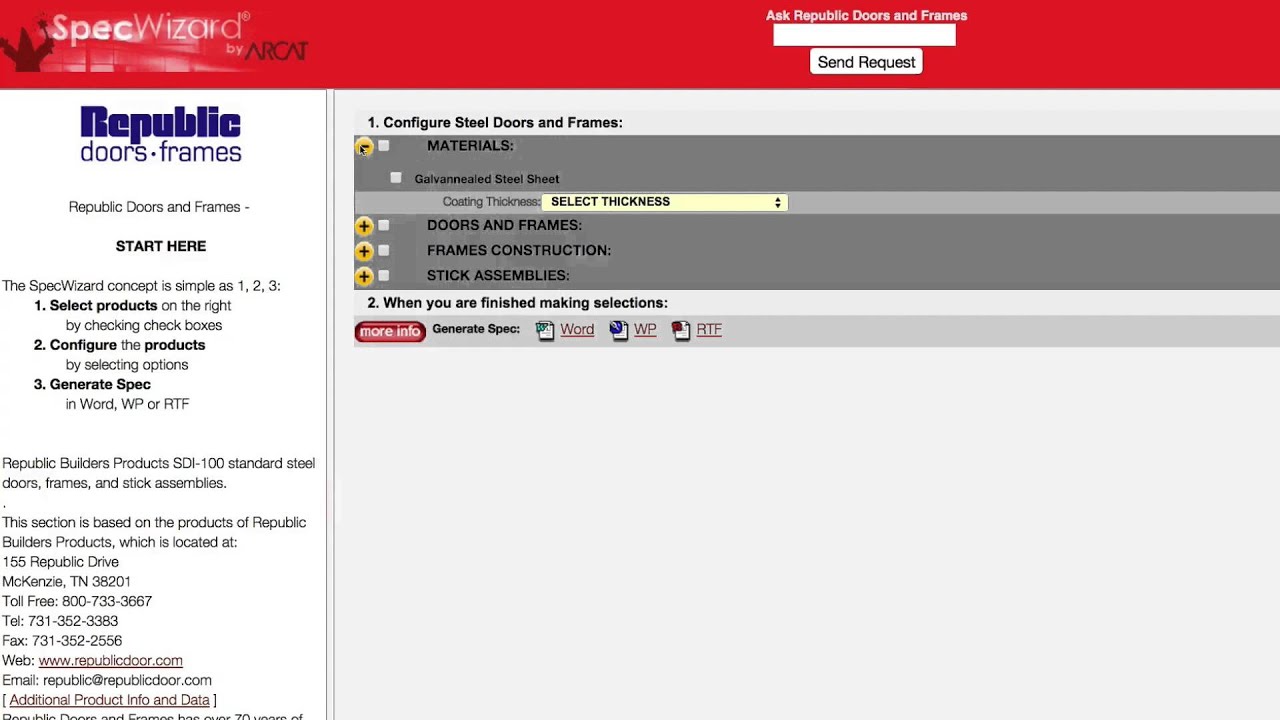
Task: Select the STICK ASSEMBLIES heading text
Action: coord(498,276)
